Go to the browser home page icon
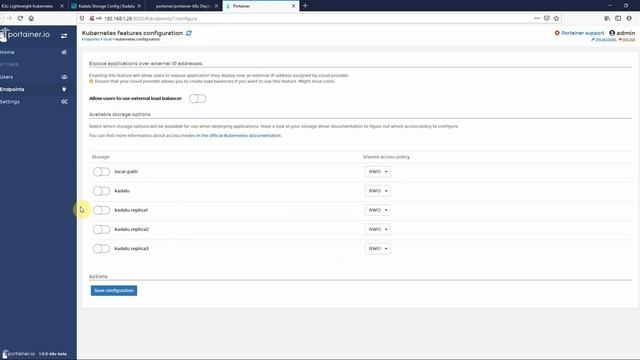The width and height of the screenshot is (640, 360). pyautogui.click(x=31, y=18)
